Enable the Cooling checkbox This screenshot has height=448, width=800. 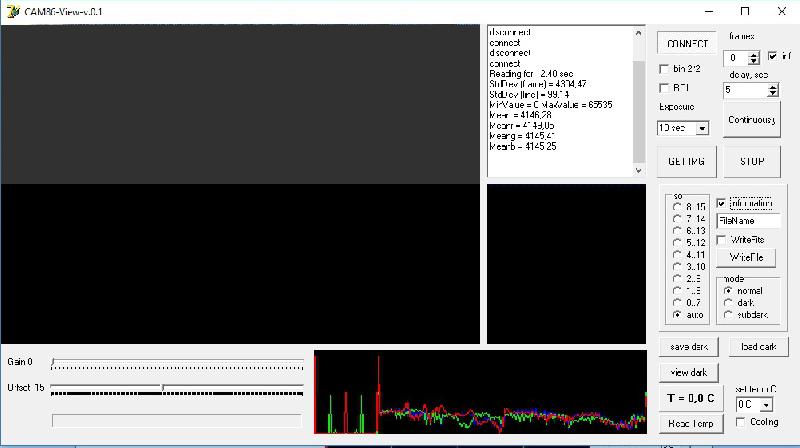740,422
